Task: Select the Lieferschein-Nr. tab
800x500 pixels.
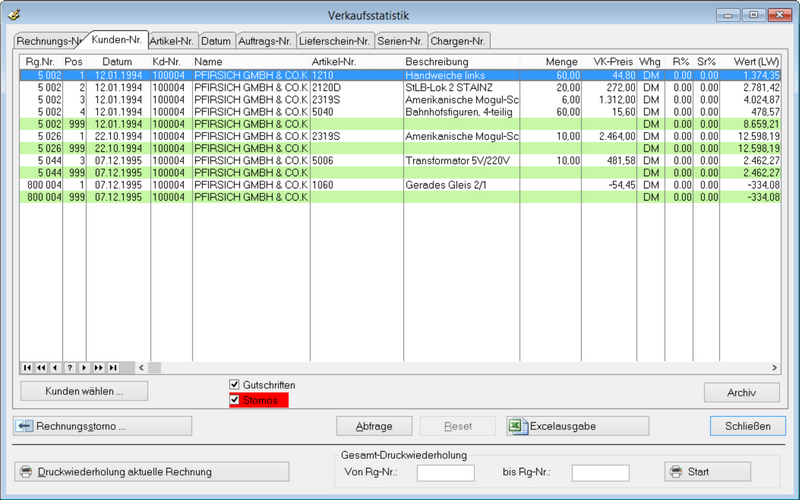Action: [x=335, y=41]
